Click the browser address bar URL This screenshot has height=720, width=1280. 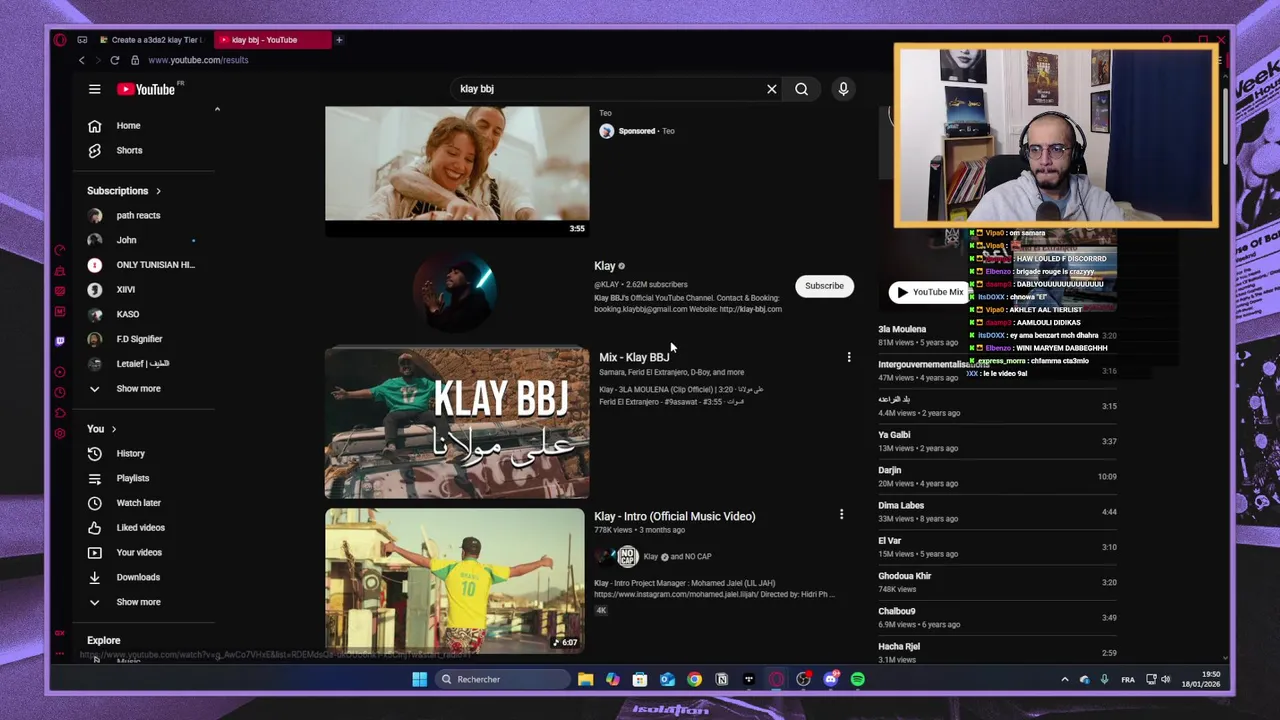(198, 60)
